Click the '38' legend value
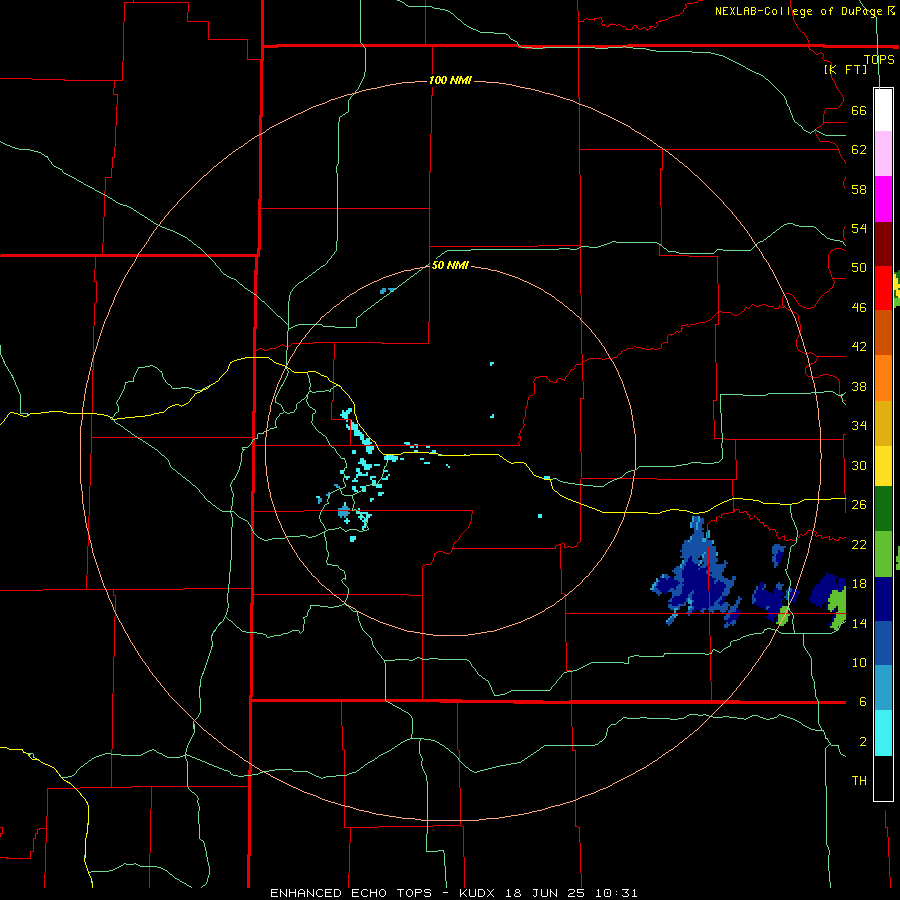This screenshot has width=900, height=900. [x=859, y=386]
